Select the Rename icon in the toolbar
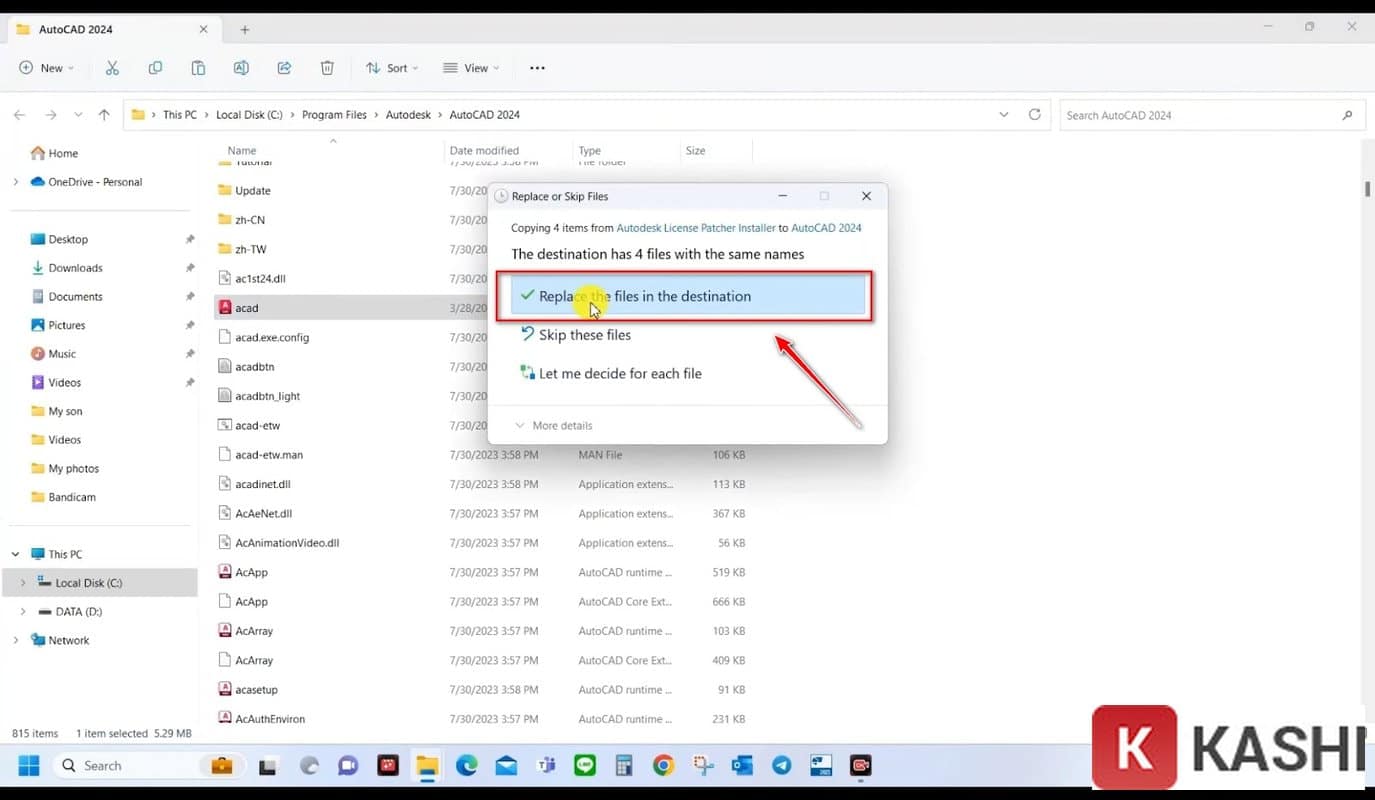This screenshot has height=800, width=1375. tap(241, 67)
